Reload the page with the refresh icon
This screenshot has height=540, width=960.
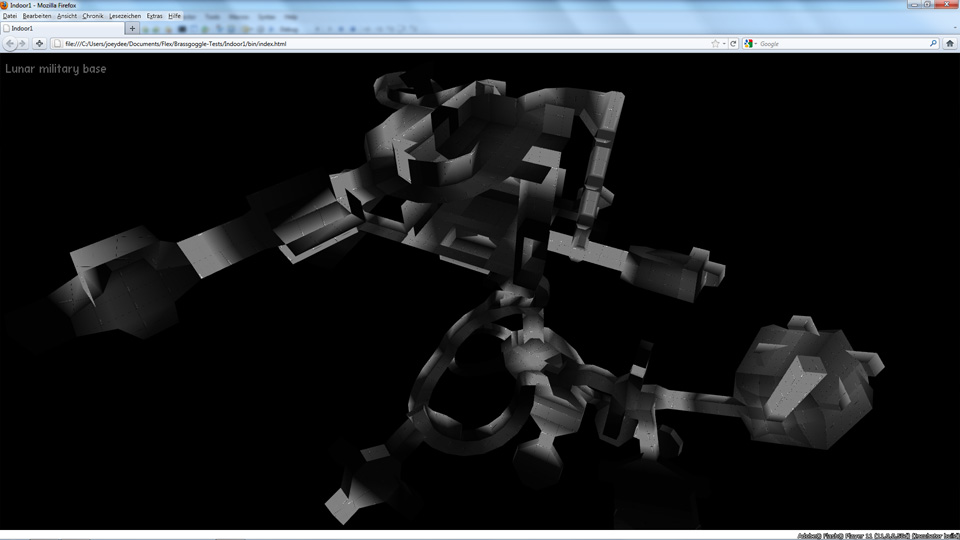[x=733, y=44]
